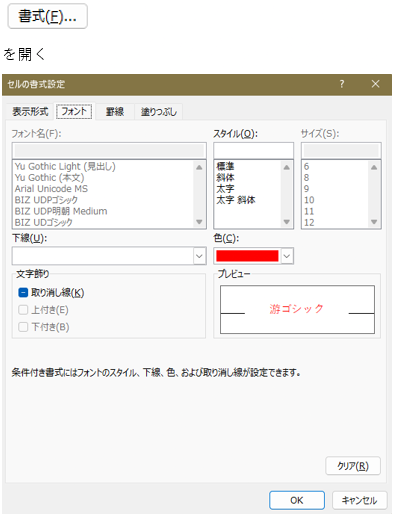
Task: Select BIZ UDPゴシック font entry
Action: (x=46, y=200)
